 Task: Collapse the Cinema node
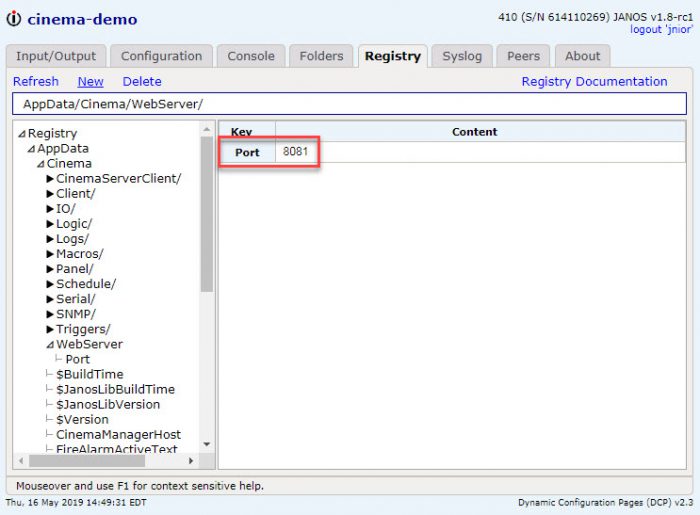[41, 164]
